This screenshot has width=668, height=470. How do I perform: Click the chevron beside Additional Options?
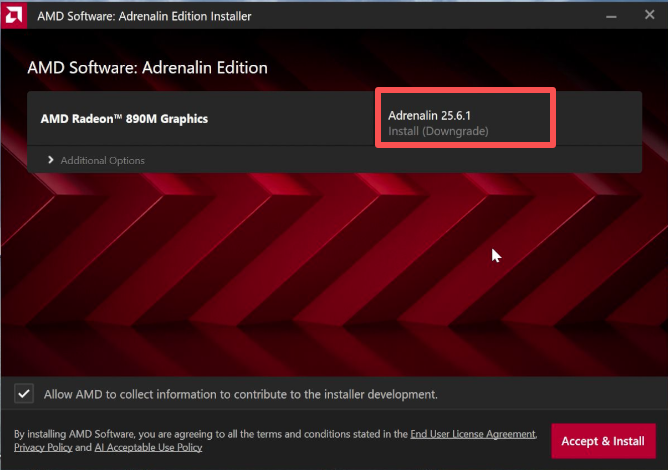pyautogui.click(x=50, y=160)
